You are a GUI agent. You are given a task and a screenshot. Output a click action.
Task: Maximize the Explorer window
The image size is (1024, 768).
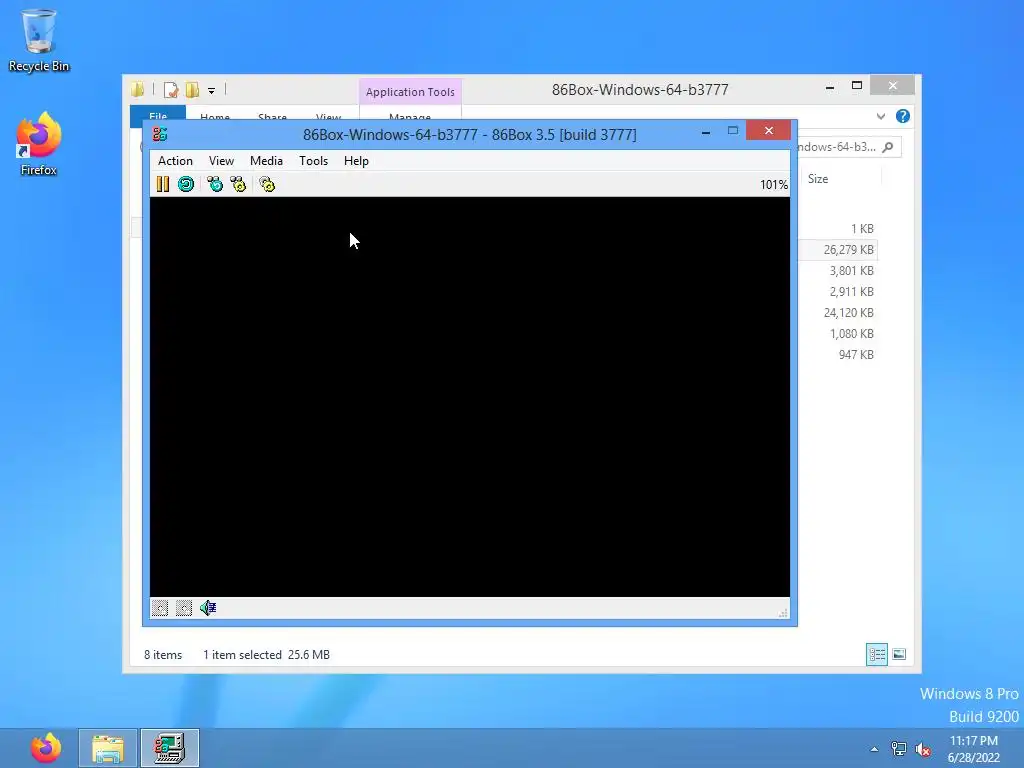857,86
